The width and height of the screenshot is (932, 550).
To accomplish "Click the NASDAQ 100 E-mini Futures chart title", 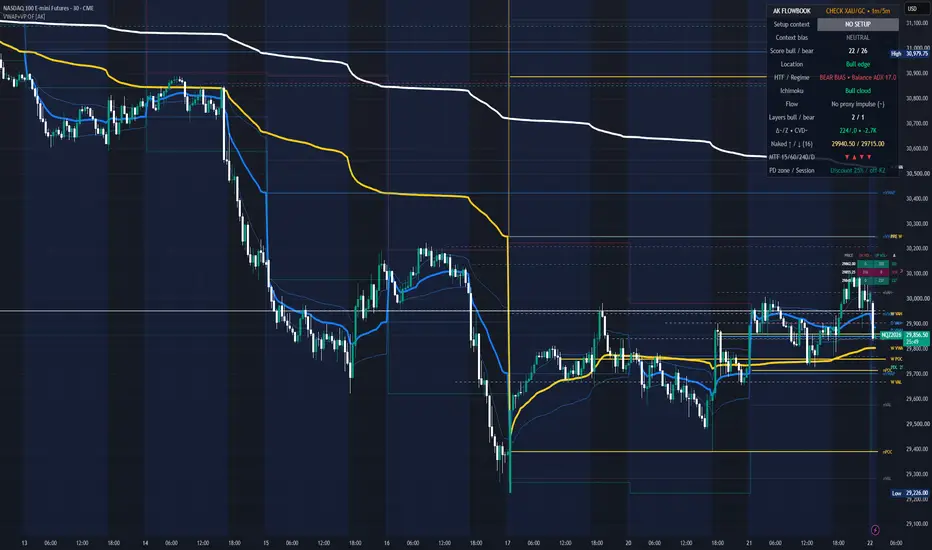I will (x=49, y=8).
